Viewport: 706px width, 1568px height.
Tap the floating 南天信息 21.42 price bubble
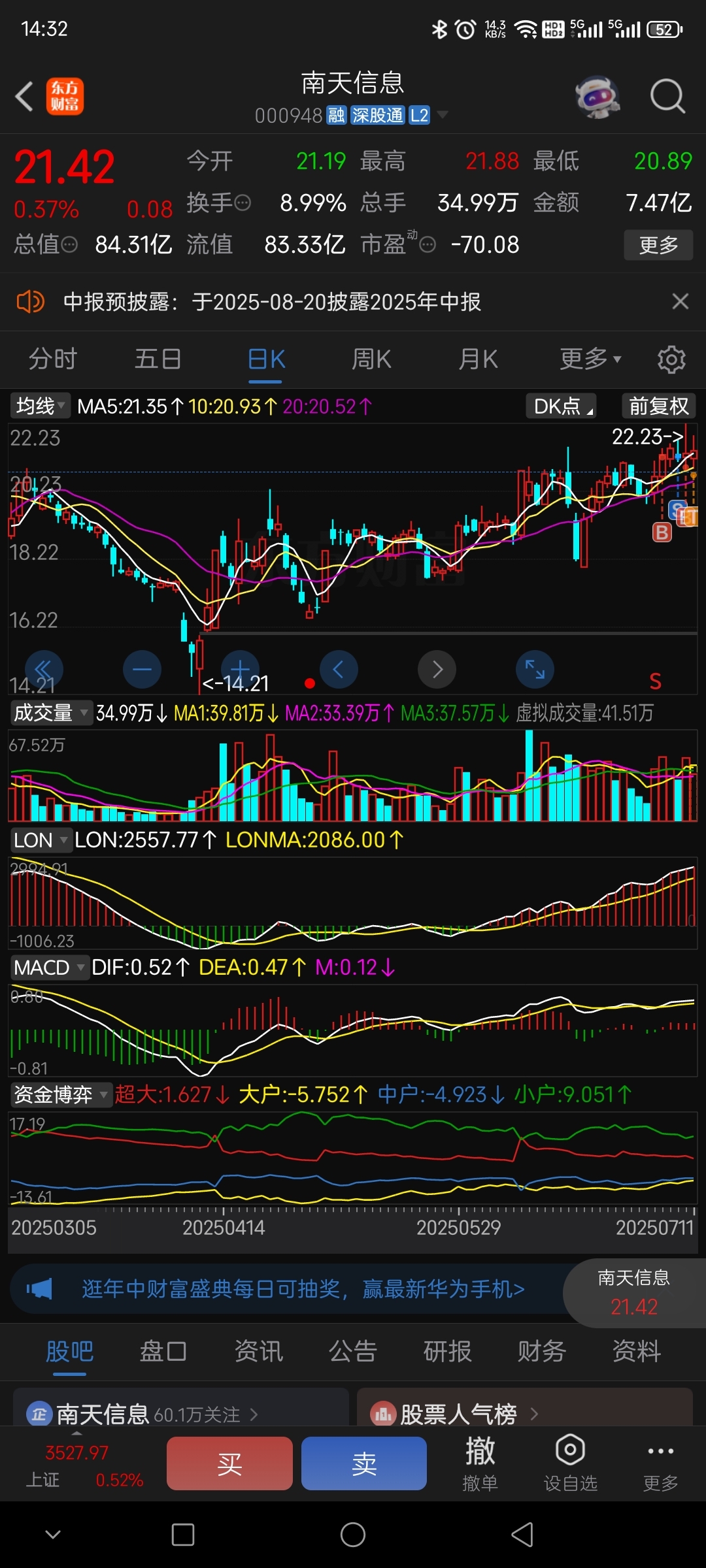[634, 1292]
